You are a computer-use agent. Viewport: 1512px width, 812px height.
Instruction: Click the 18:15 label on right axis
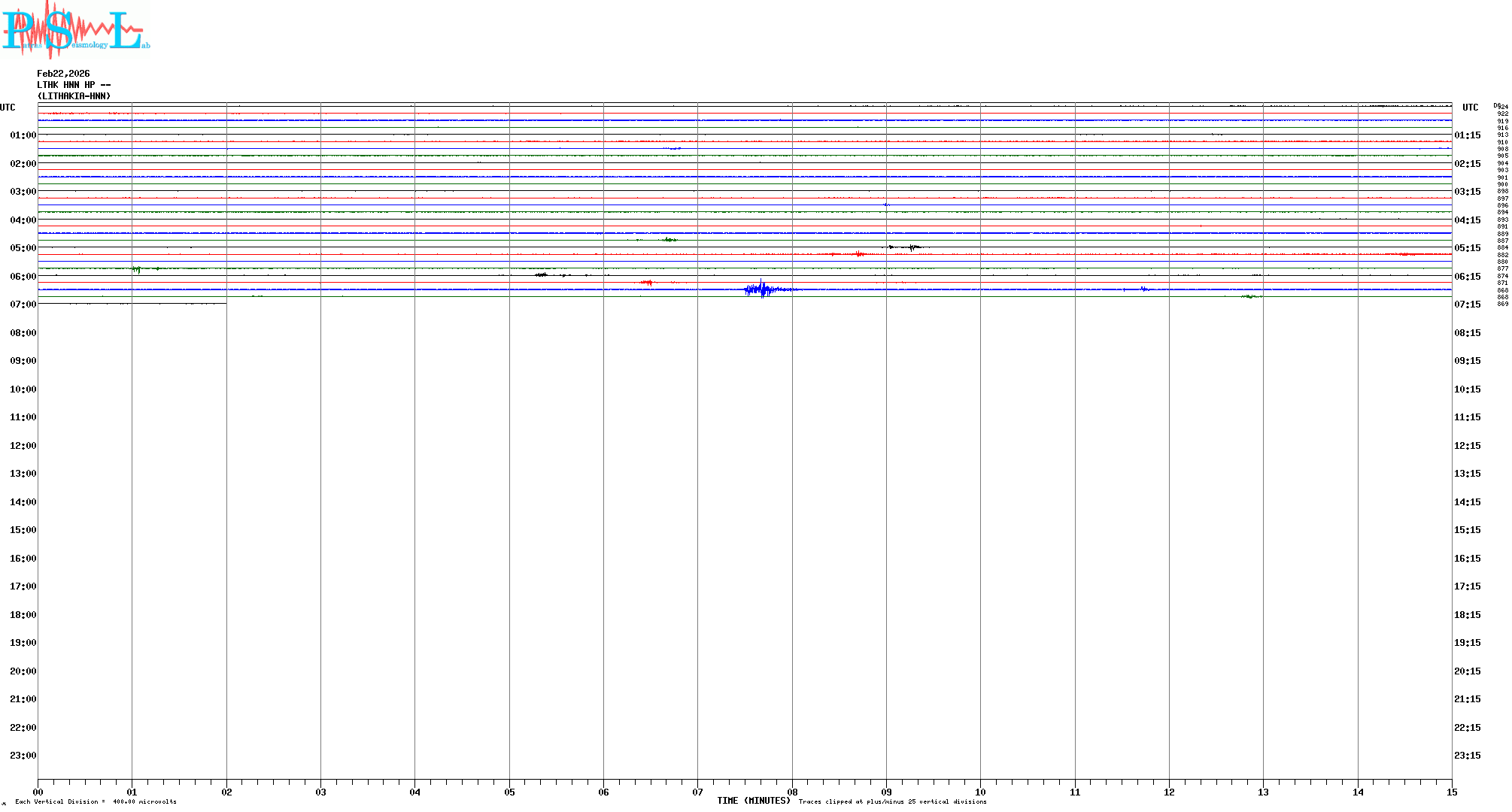coord(1467,615)
